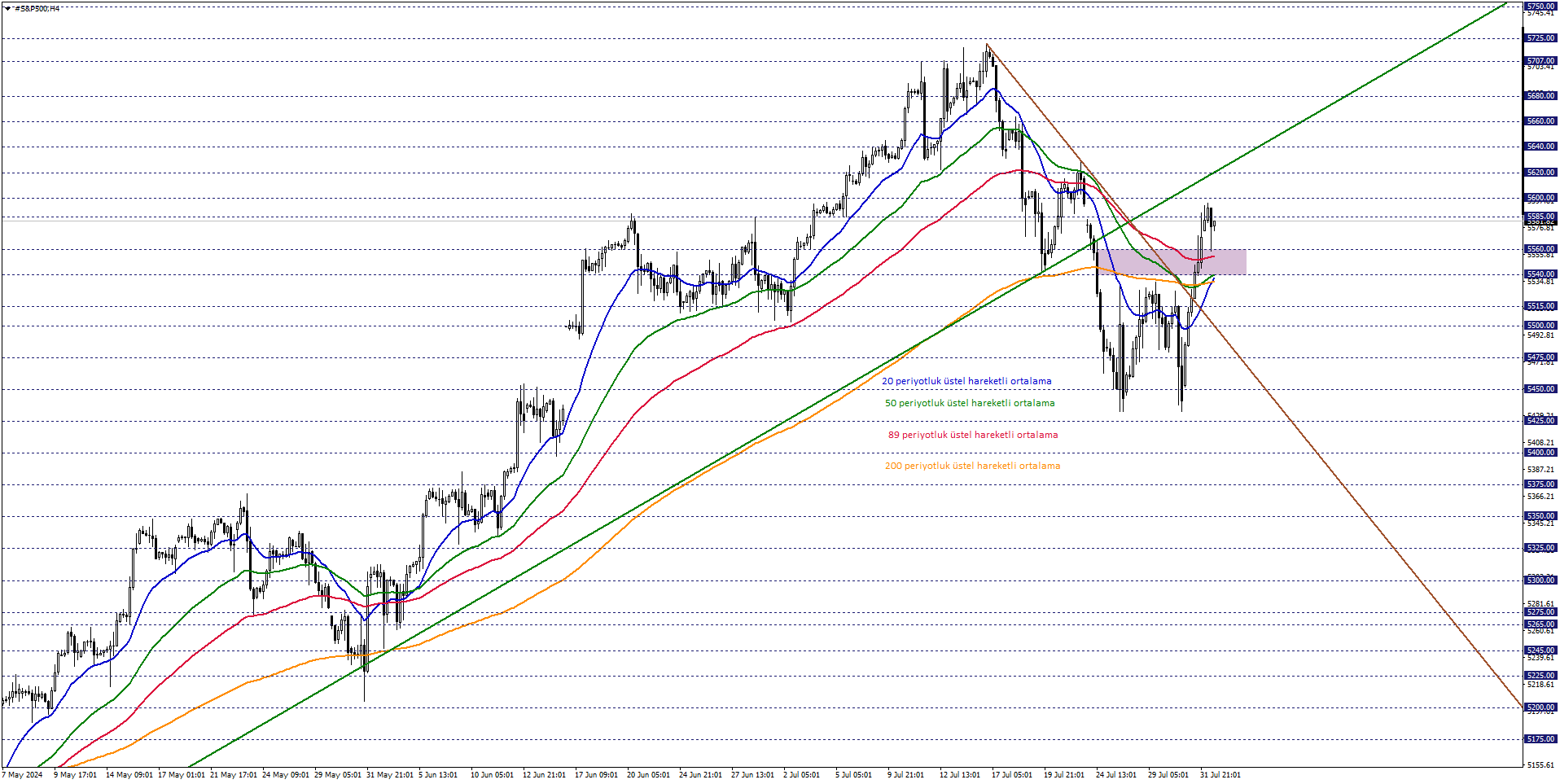Select the purple shaded rectangle zone
This screenshot has height=784, width=1560.
click(x=1172, y=262)
